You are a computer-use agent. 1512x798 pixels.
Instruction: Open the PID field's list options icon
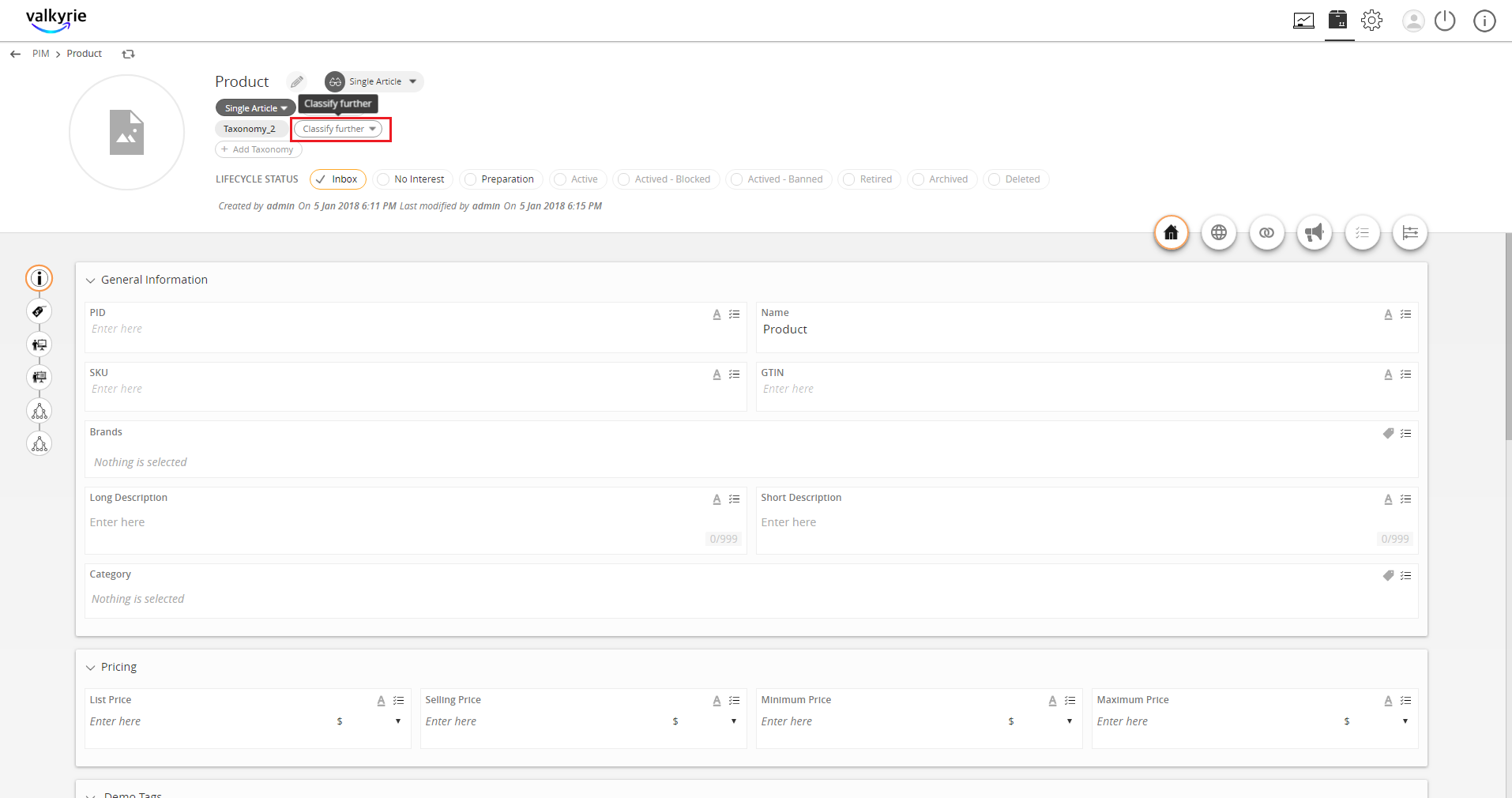(x=734, y=314)
